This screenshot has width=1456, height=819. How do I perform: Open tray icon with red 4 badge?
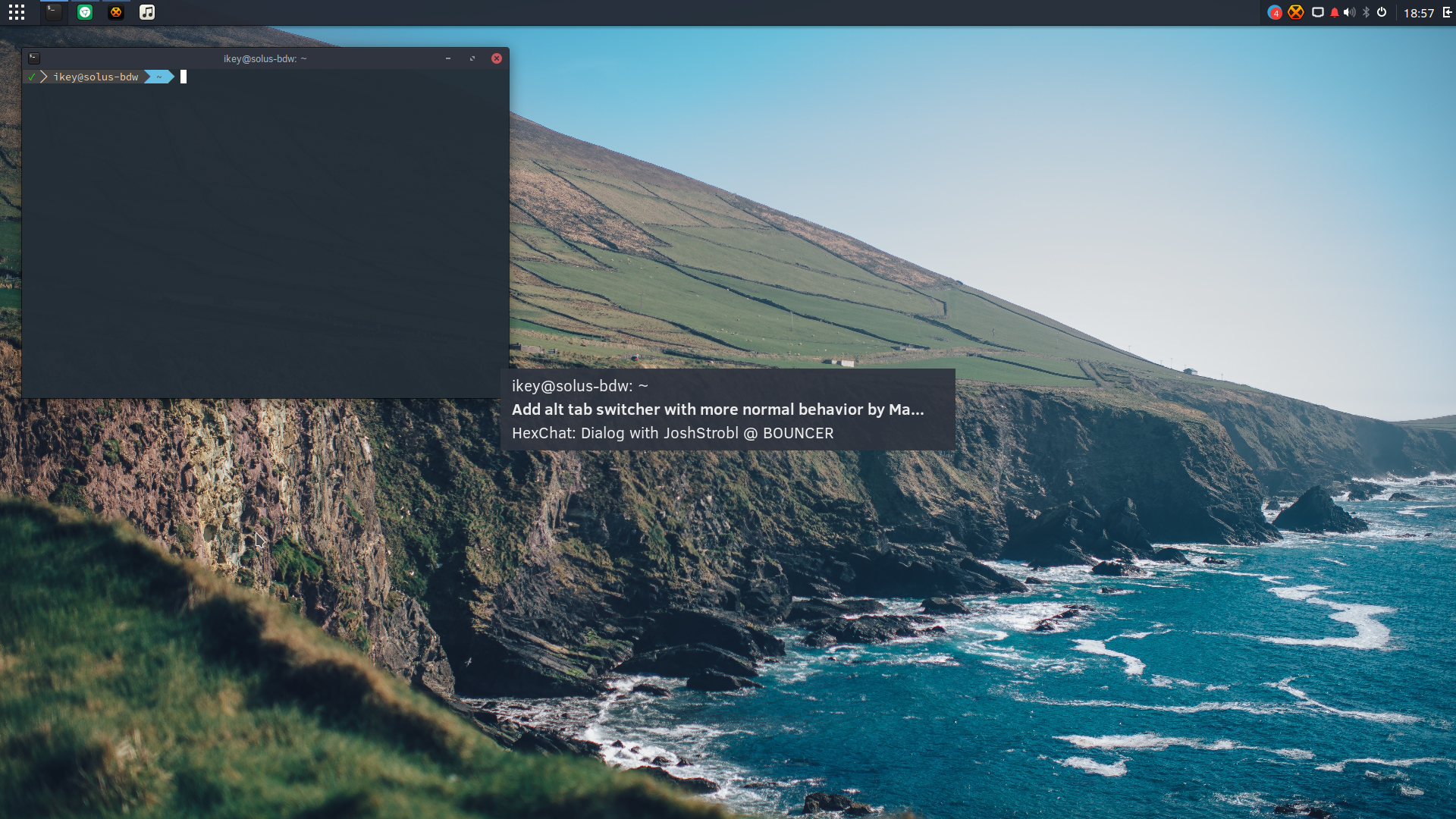[x=1275, y=12]
